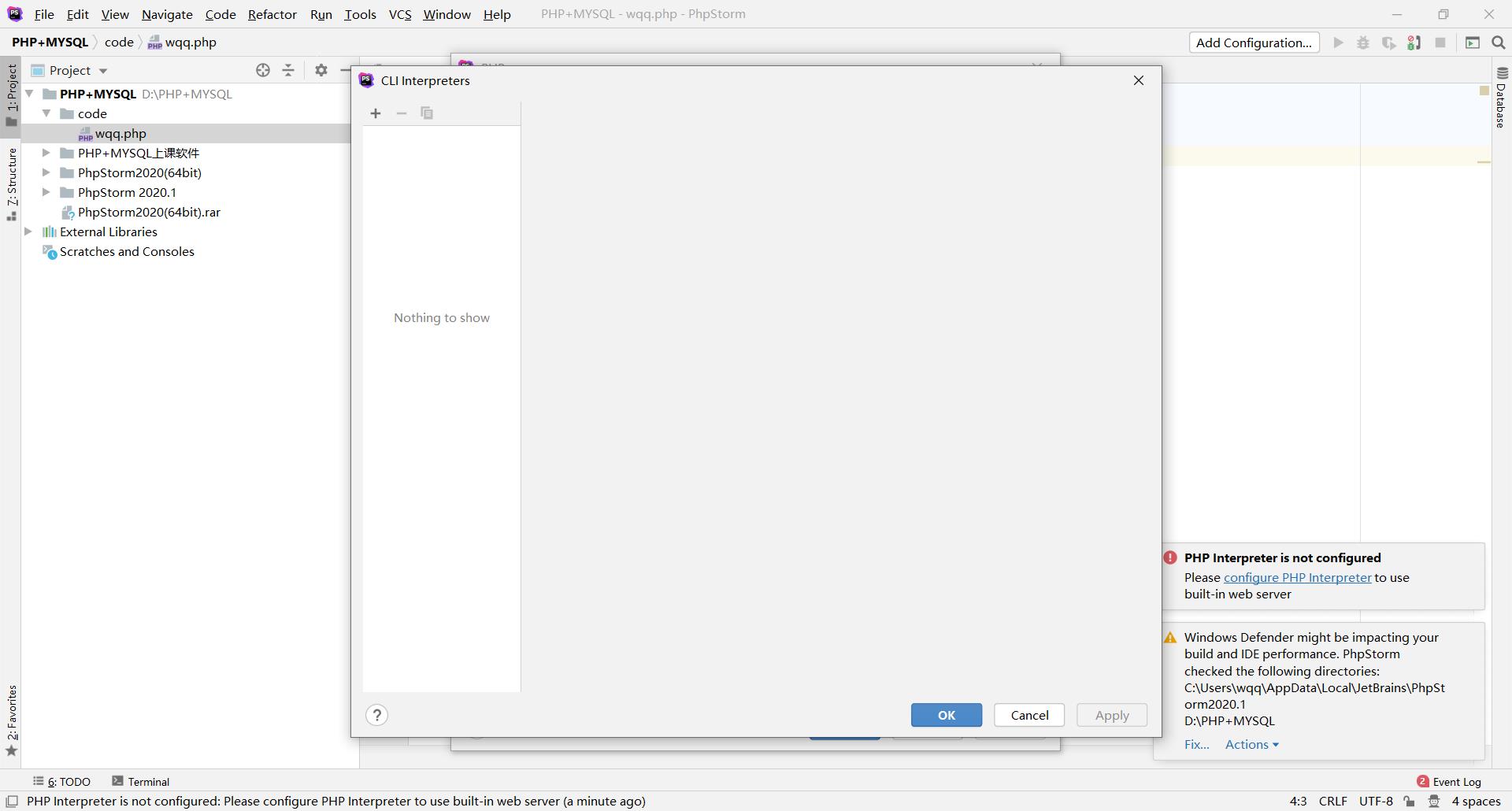Open help with the question mark button
Viewport: 1512px width, 811px height.
coord(377,715)
